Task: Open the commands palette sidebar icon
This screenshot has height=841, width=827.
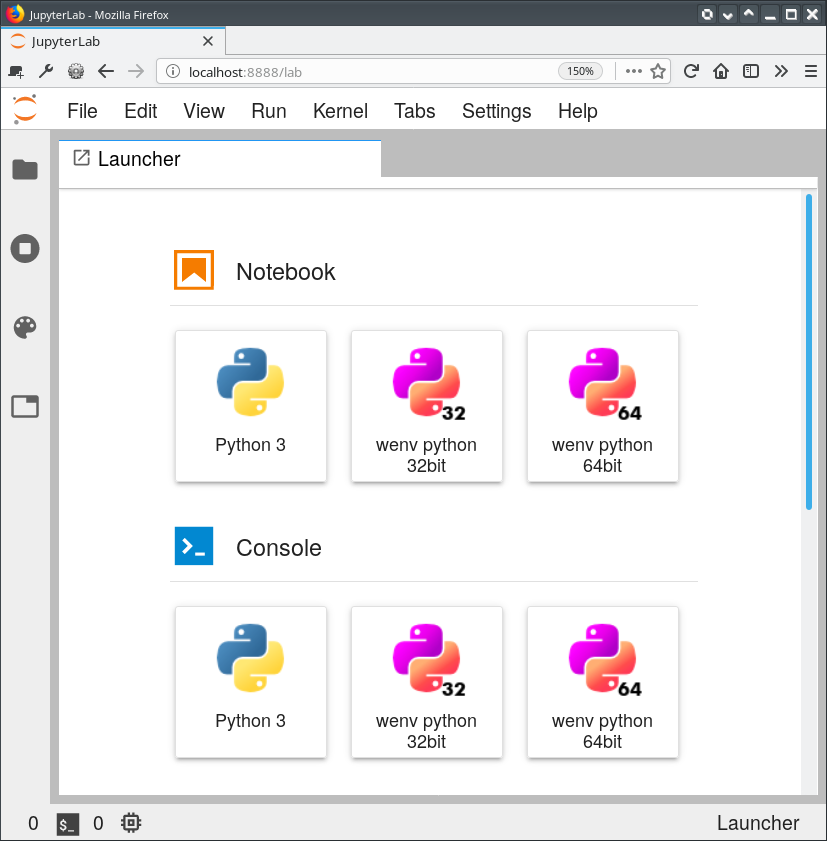Action: [24, 327]
